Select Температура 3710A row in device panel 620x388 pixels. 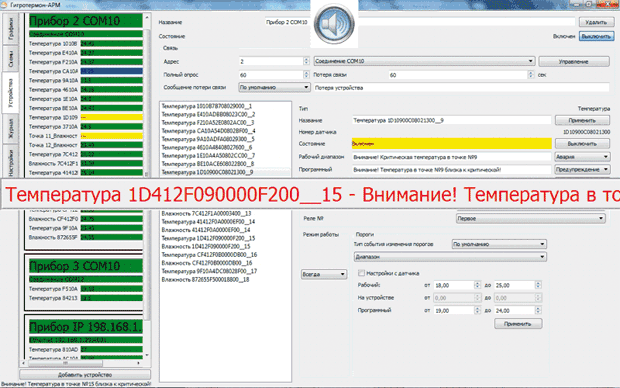point(85,127)
